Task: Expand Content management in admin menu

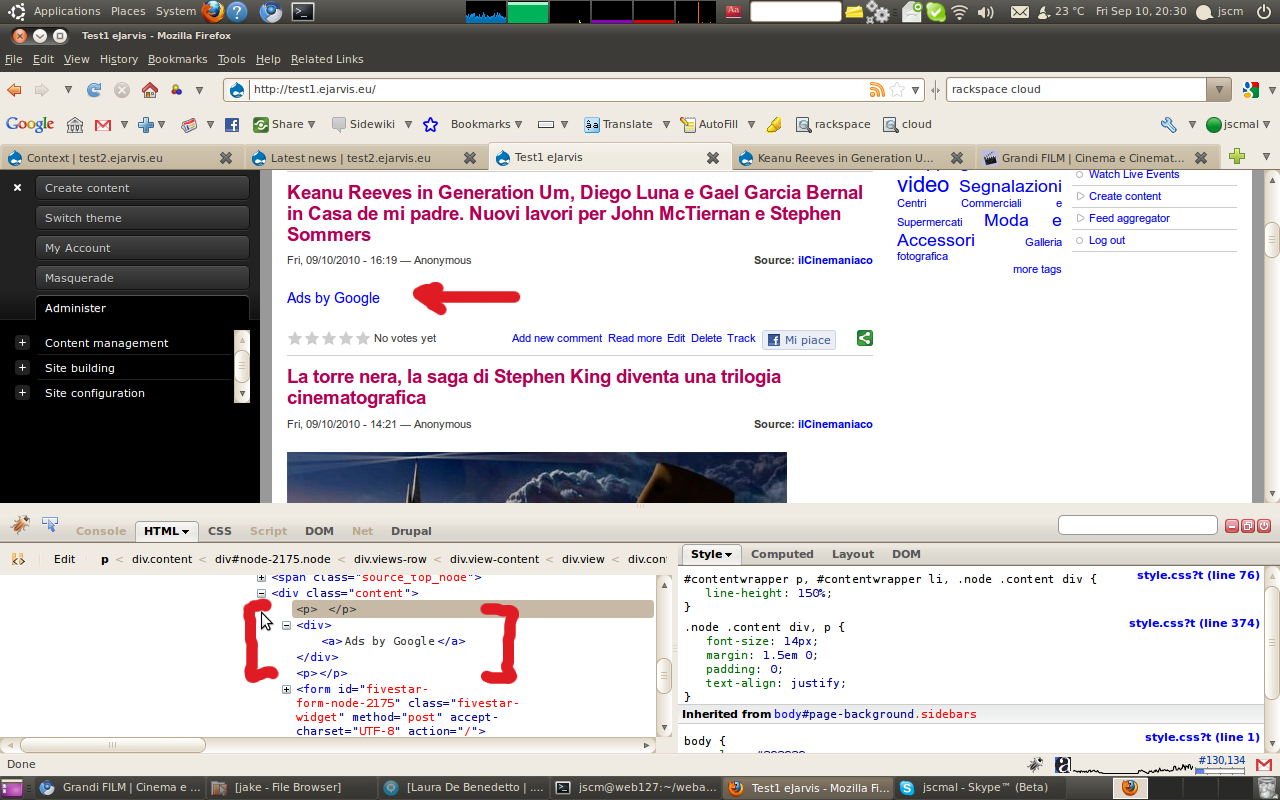Action: 22,343
